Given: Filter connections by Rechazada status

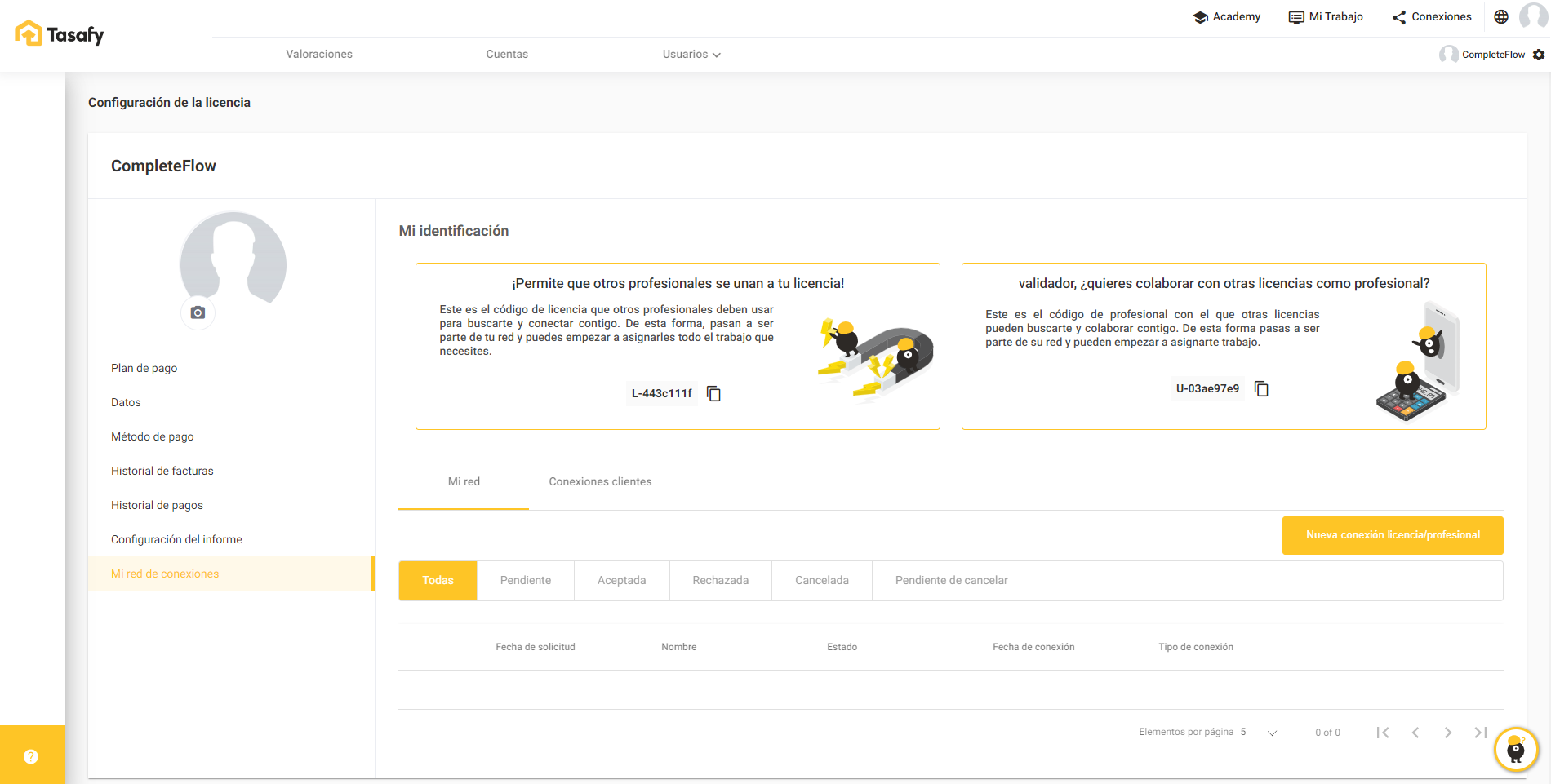Looking at the screenshot, I should pos(720,581).
